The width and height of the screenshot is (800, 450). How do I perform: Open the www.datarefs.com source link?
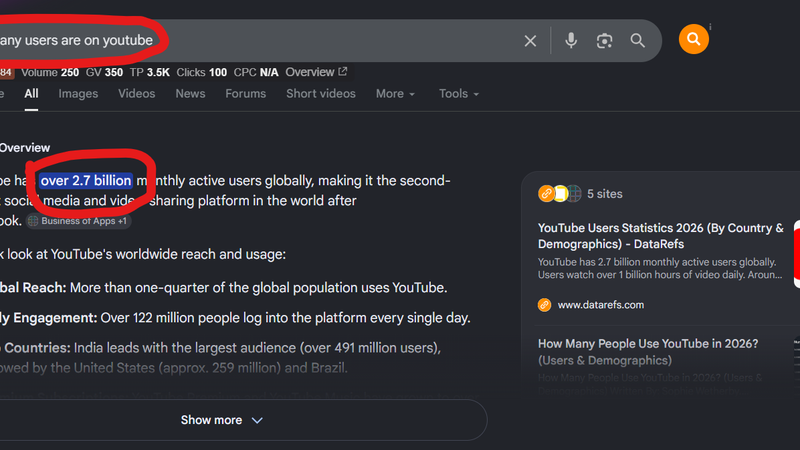pos(601,305)
